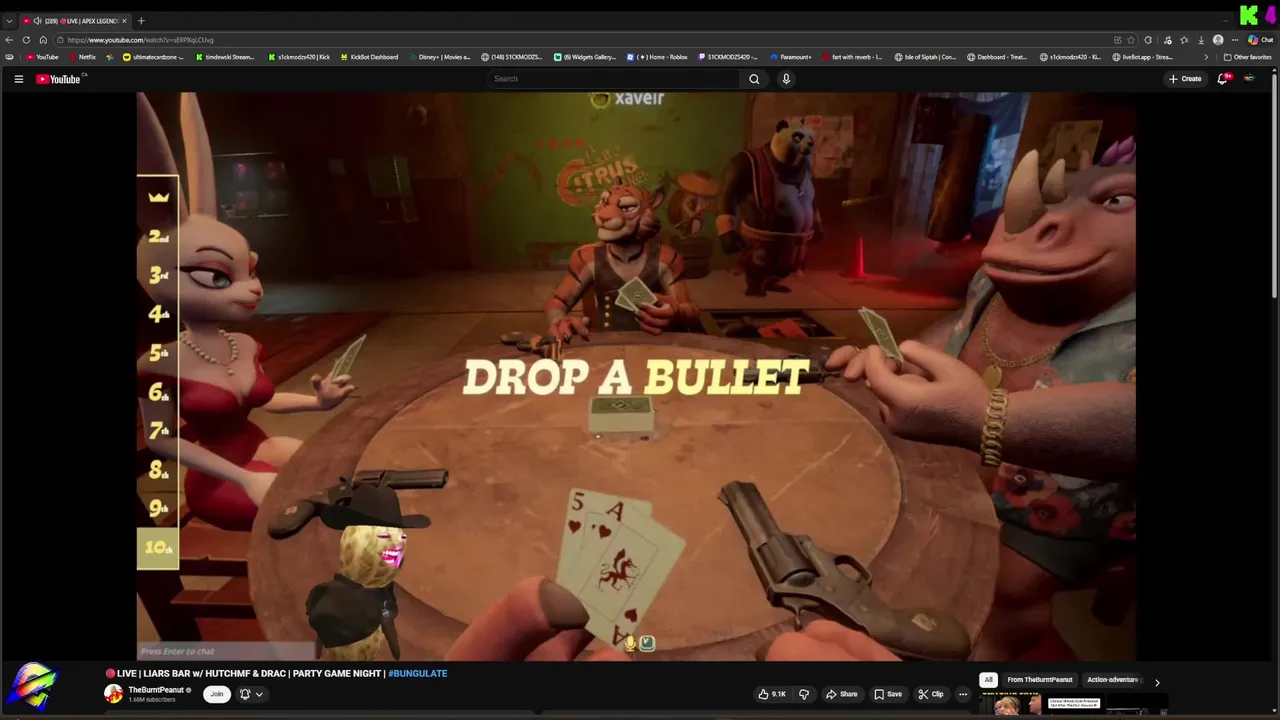Create a clip with the Clip button
Image resolution: width=1280 pixels, height=720 pixels.
[x=931, y=694]
